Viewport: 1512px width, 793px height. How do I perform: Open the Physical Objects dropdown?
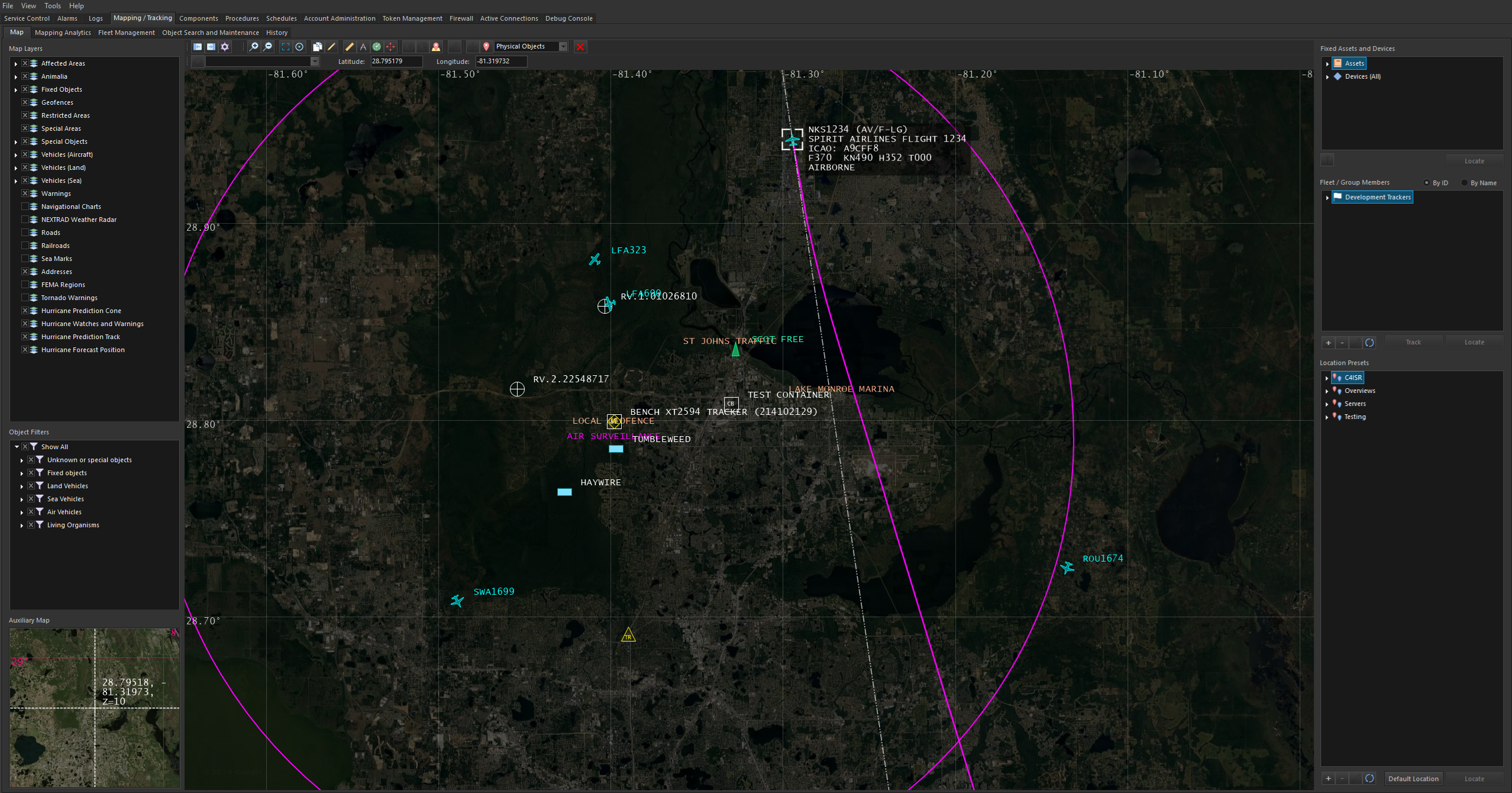pyautogui.click(x=563, y=47)
